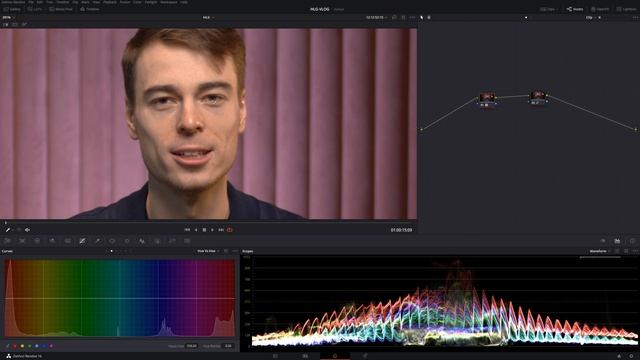Open the Help menu
This screenshot has width=640, height=360.
coord(184,2)
